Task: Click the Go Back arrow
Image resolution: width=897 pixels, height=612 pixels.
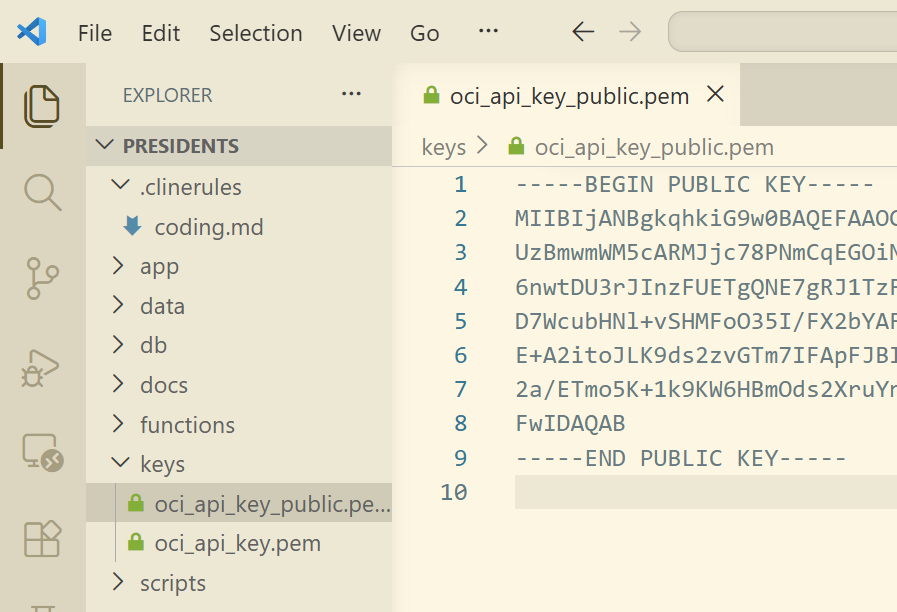Action: (x=583, y=32)
